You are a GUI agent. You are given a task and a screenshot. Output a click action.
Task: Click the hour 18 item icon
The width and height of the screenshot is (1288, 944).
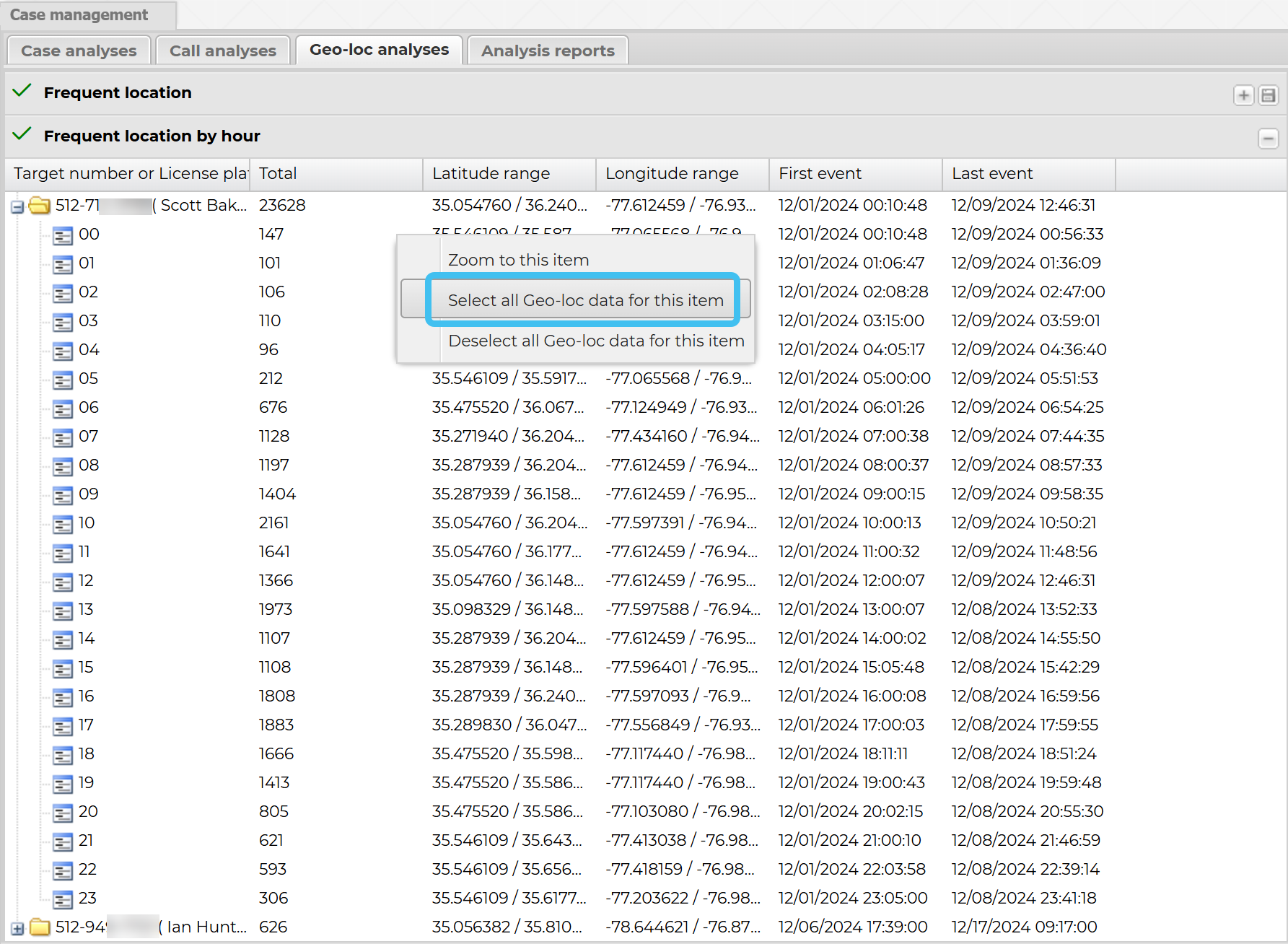click(63, 755)
